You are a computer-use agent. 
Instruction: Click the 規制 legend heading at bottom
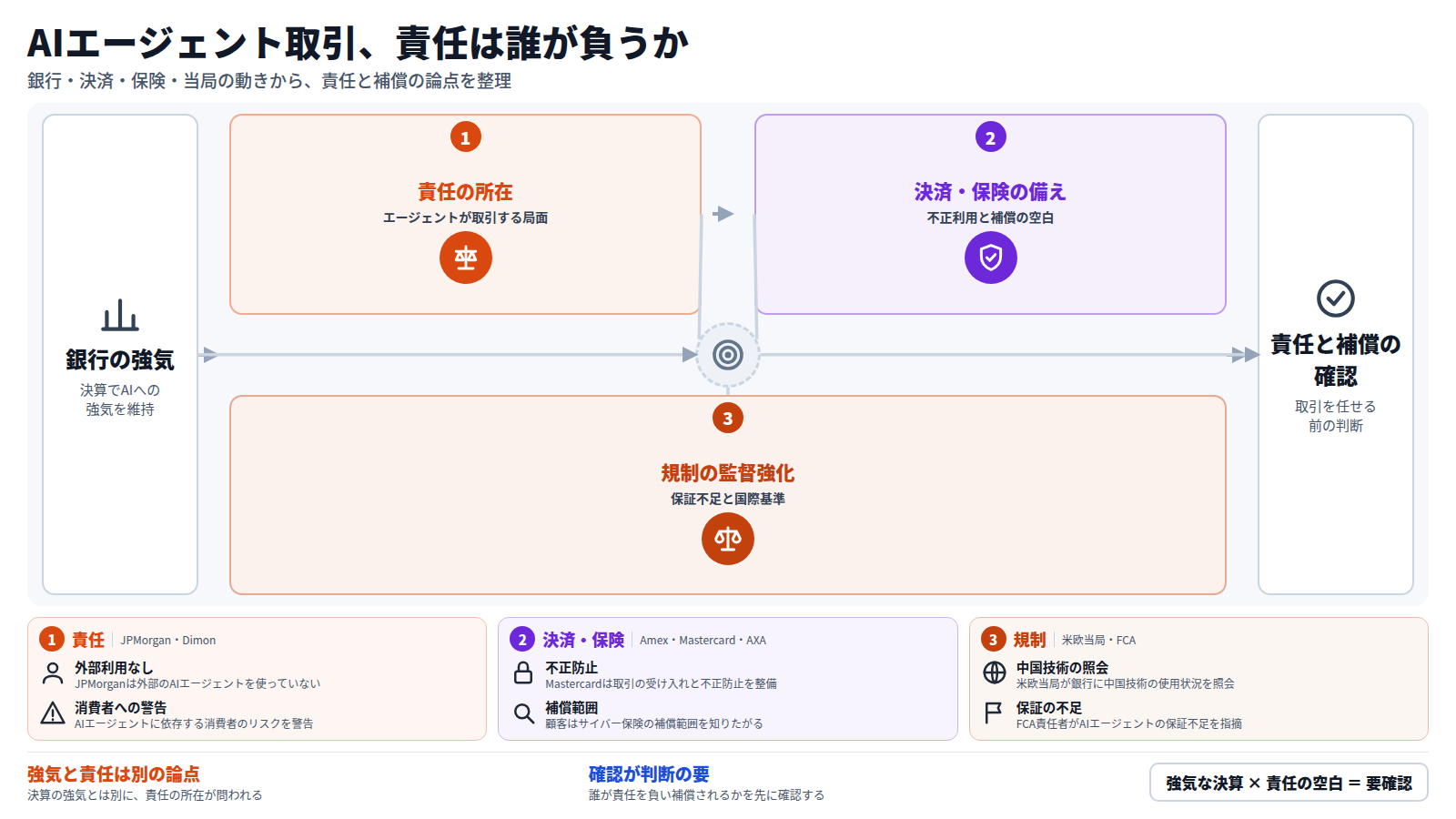point(1030,640)
